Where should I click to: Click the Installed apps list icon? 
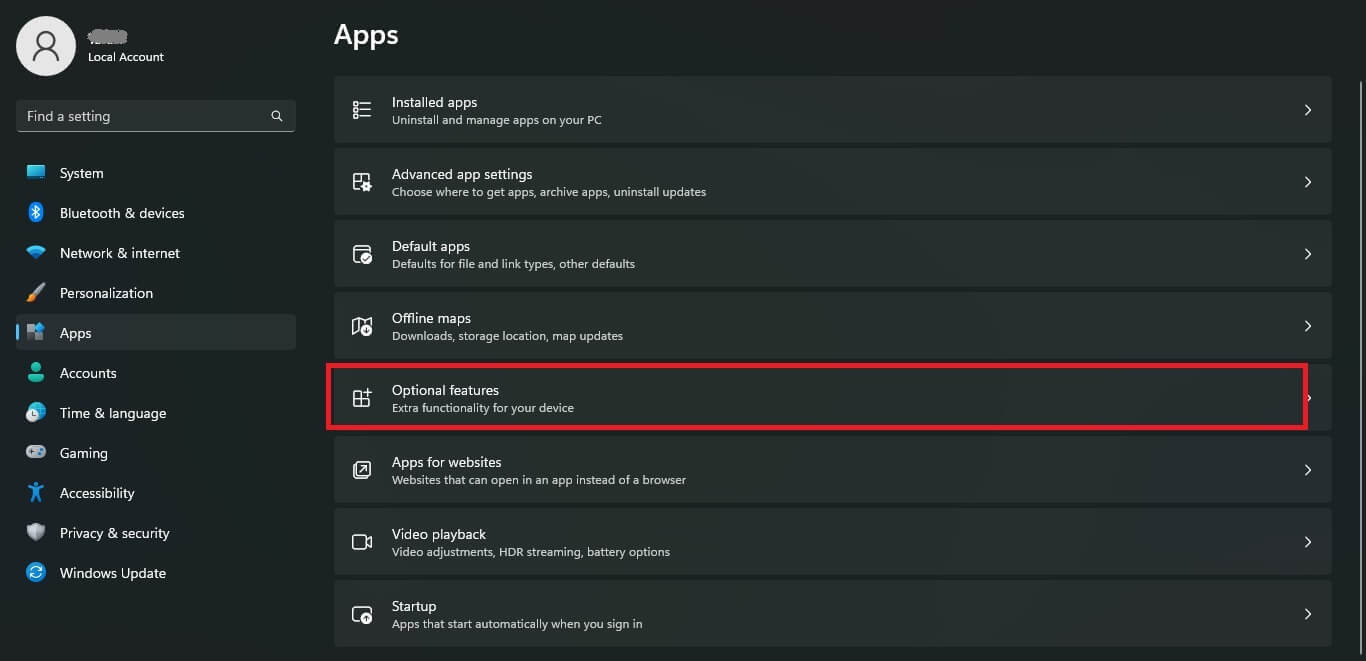point(362,110)
